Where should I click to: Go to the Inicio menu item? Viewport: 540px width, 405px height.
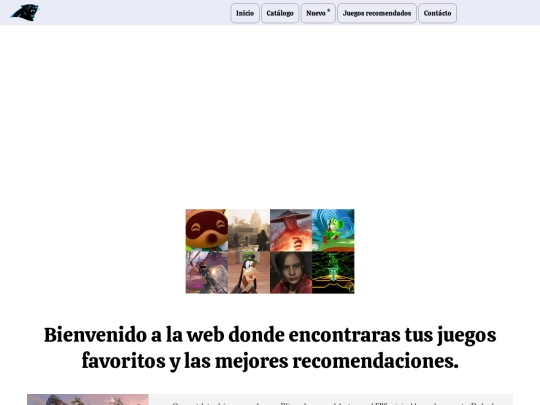tap(245, 13)
